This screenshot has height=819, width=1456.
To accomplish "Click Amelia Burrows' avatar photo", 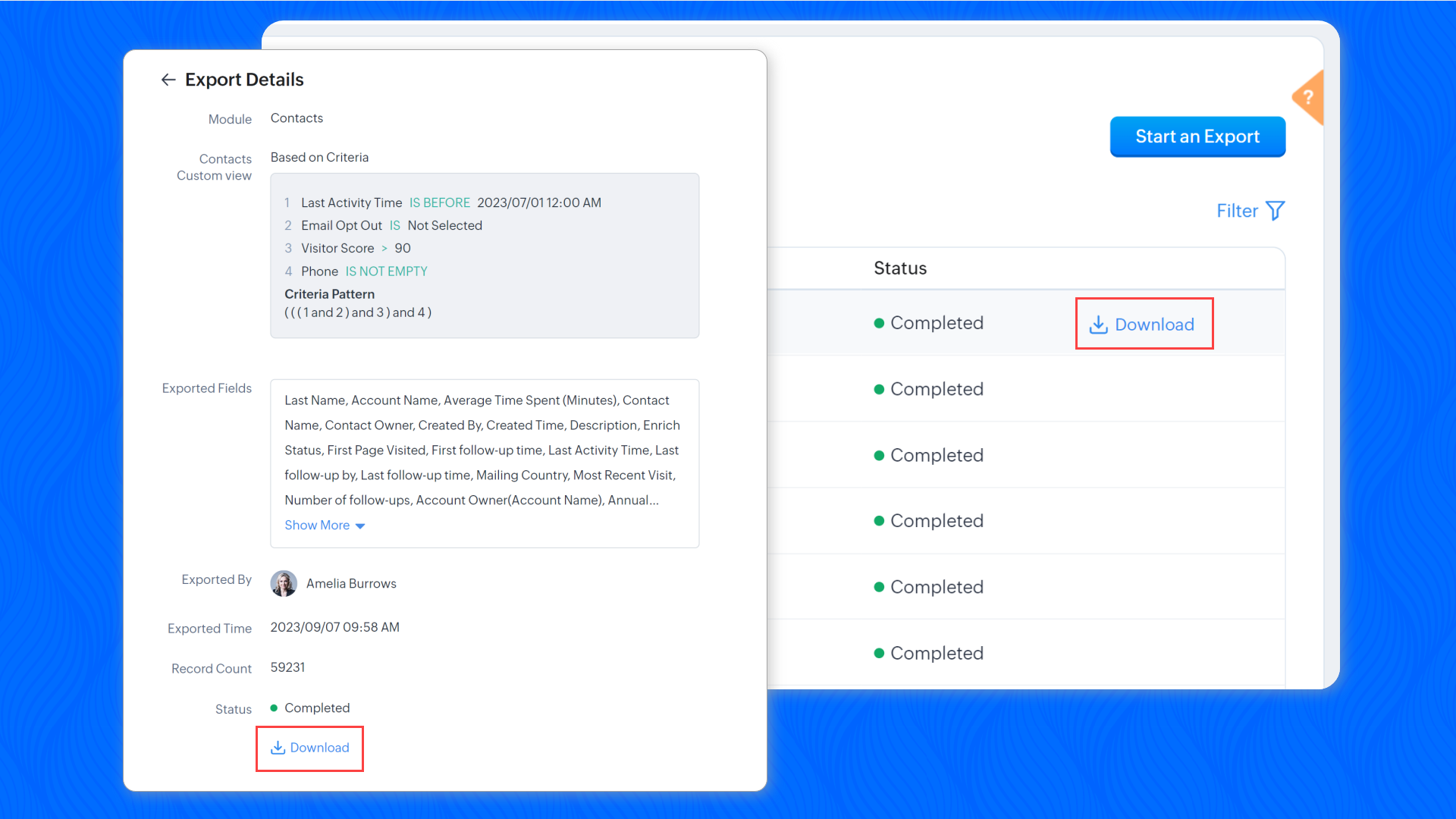I will (284, 583).
